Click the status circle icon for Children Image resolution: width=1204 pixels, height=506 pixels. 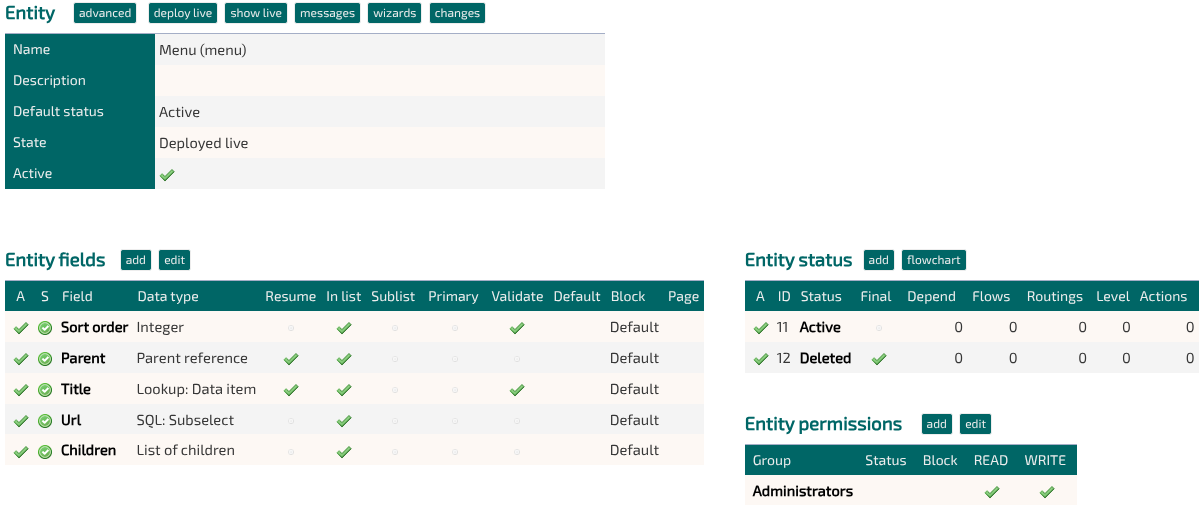(x=45, y=452)
